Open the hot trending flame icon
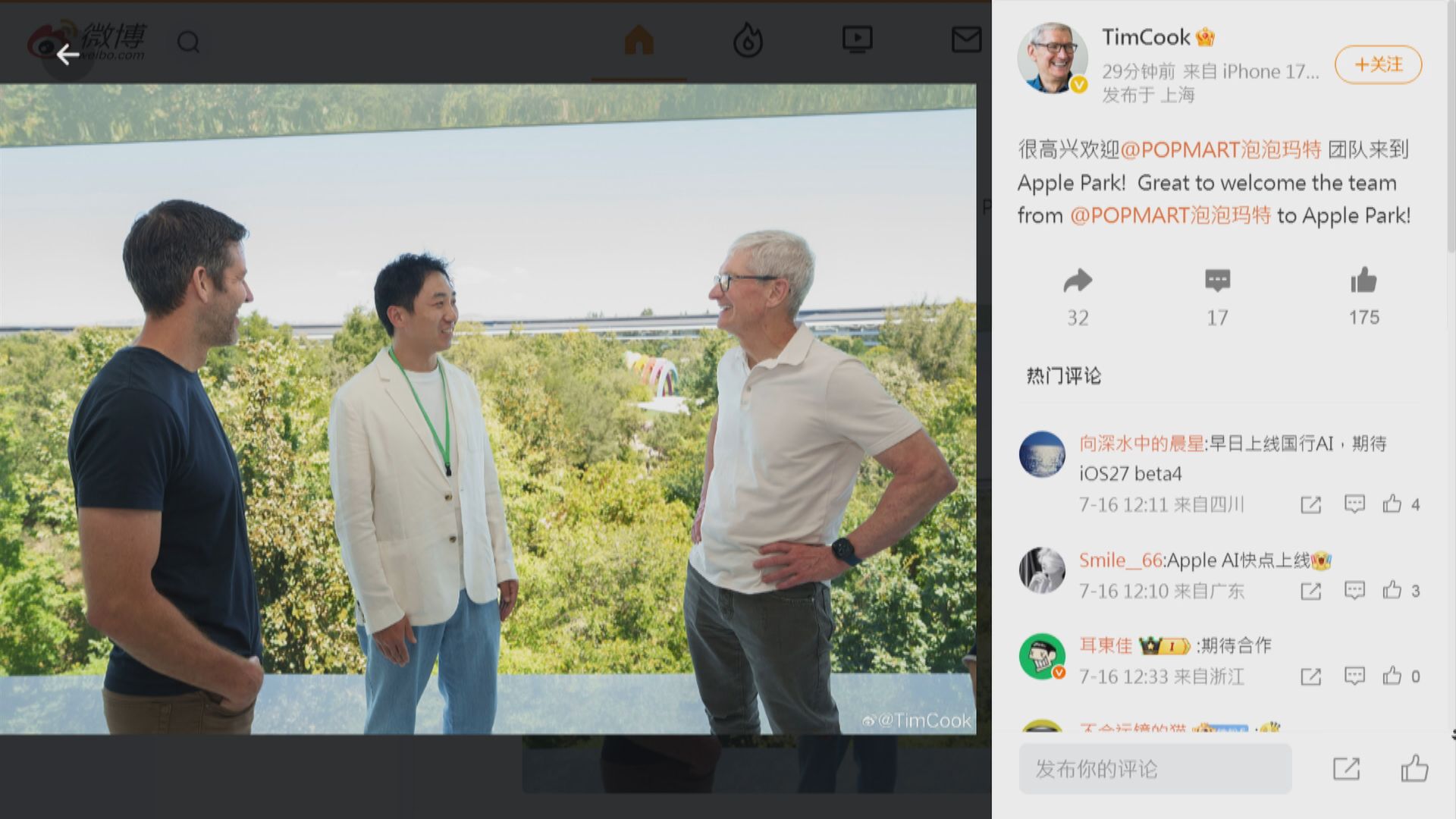This screenshot has width=1456, height=819. 748,39
